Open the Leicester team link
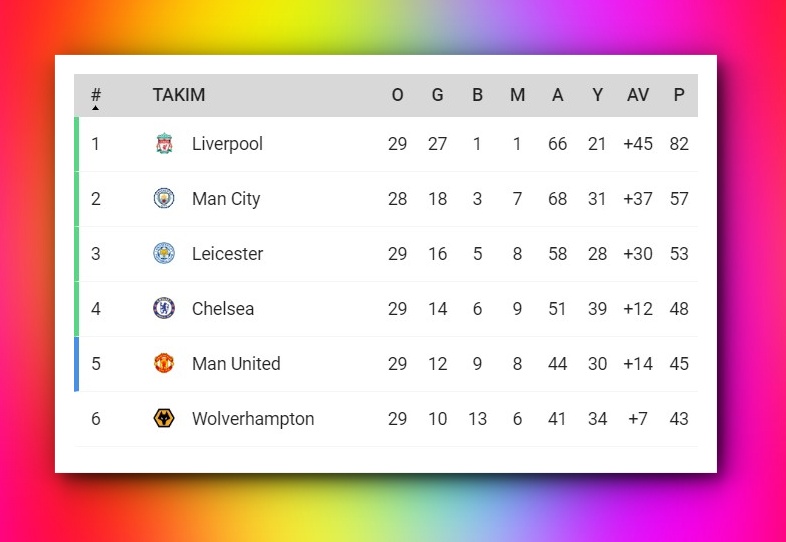 click(227, 254)
